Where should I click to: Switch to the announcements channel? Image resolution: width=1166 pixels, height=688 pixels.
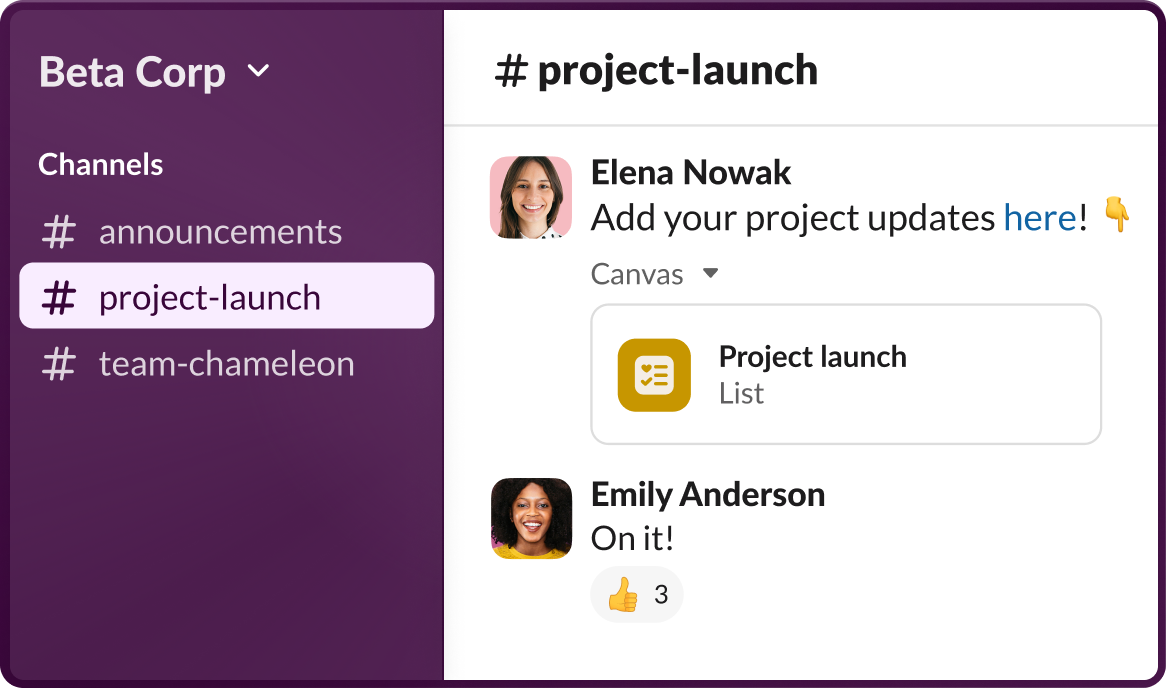220,232
